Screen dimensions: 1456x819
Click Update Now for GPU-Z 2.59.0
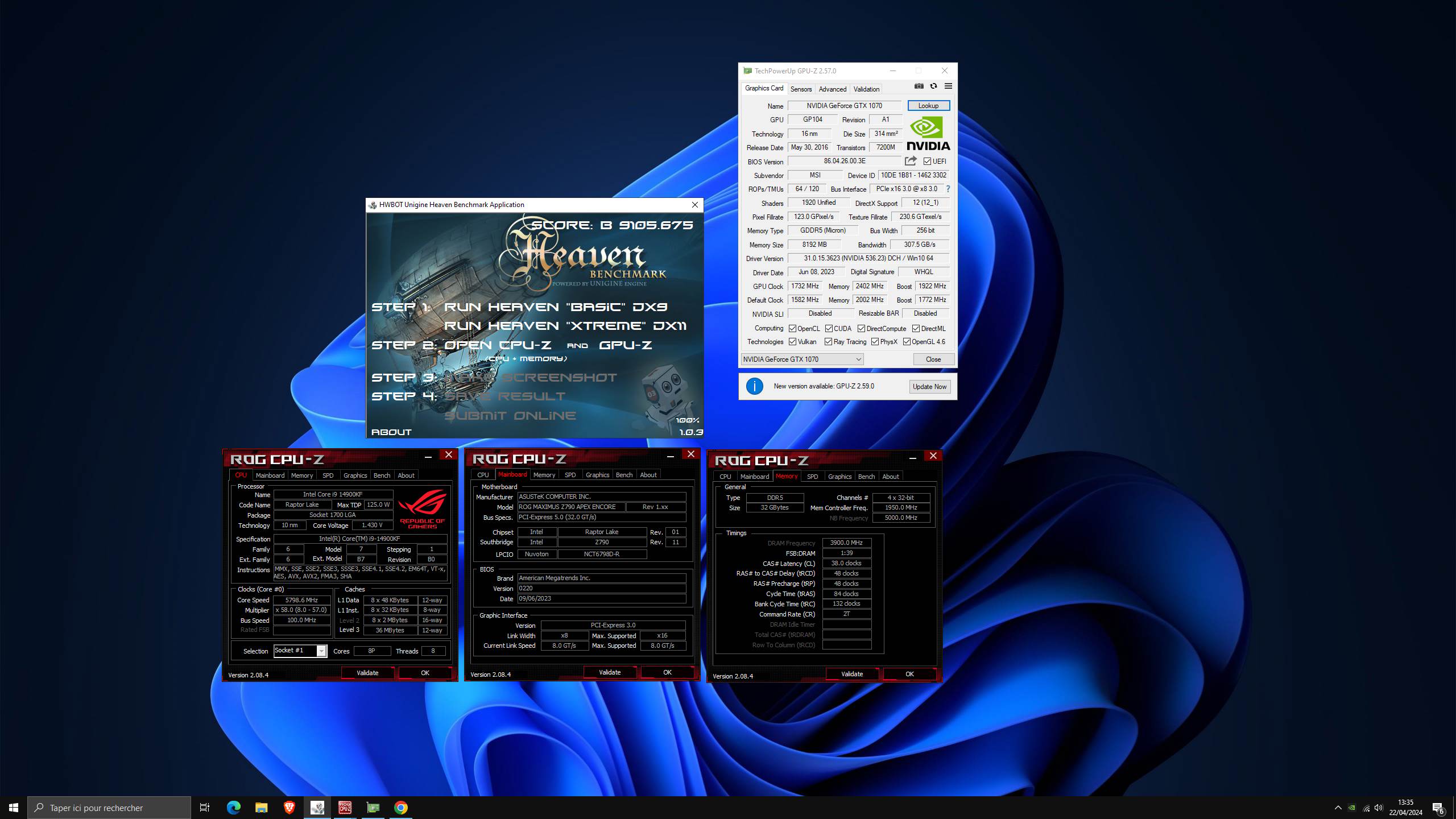coord(929,387)
